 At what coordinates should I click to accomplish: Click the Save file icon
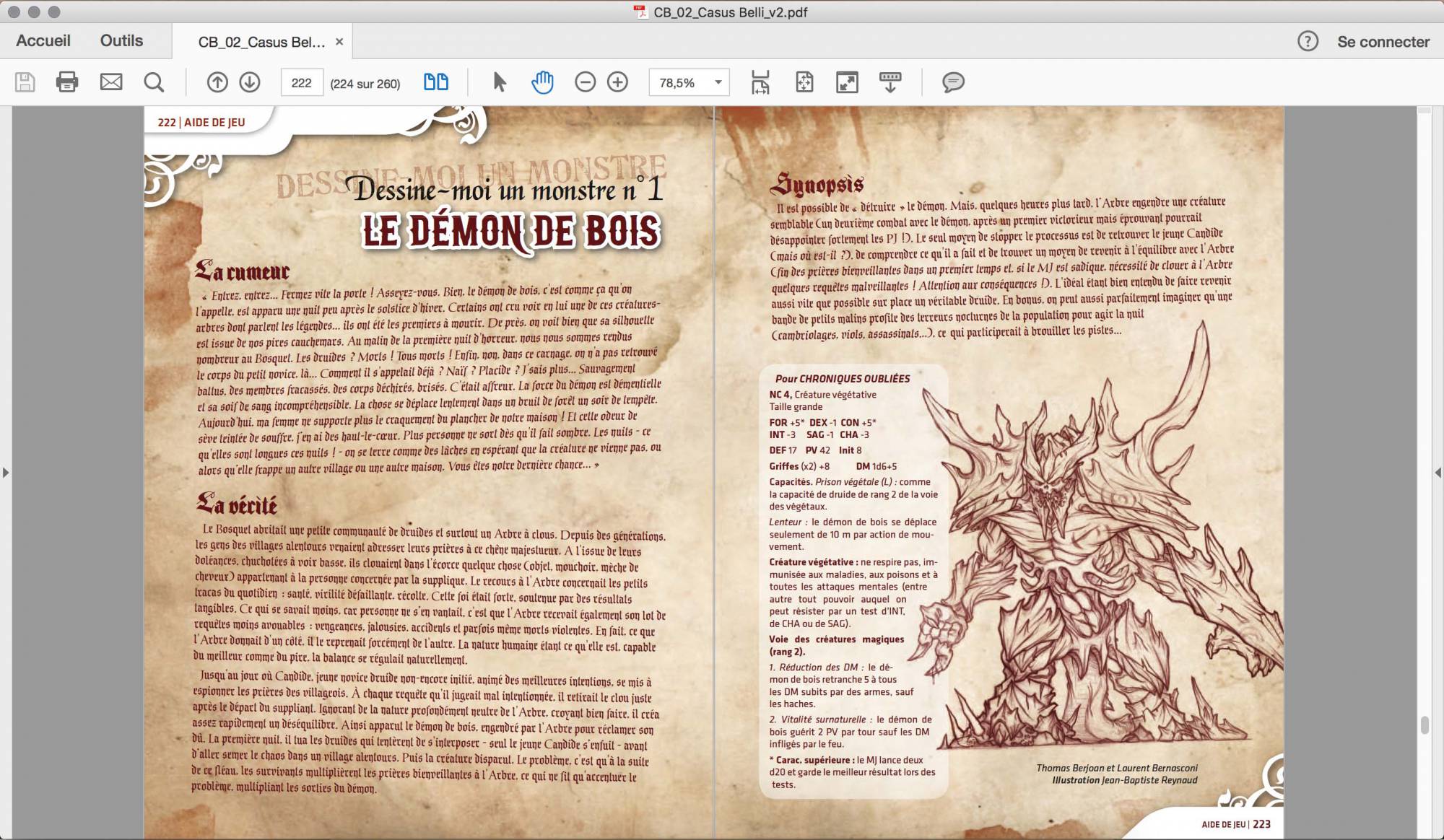25,82
